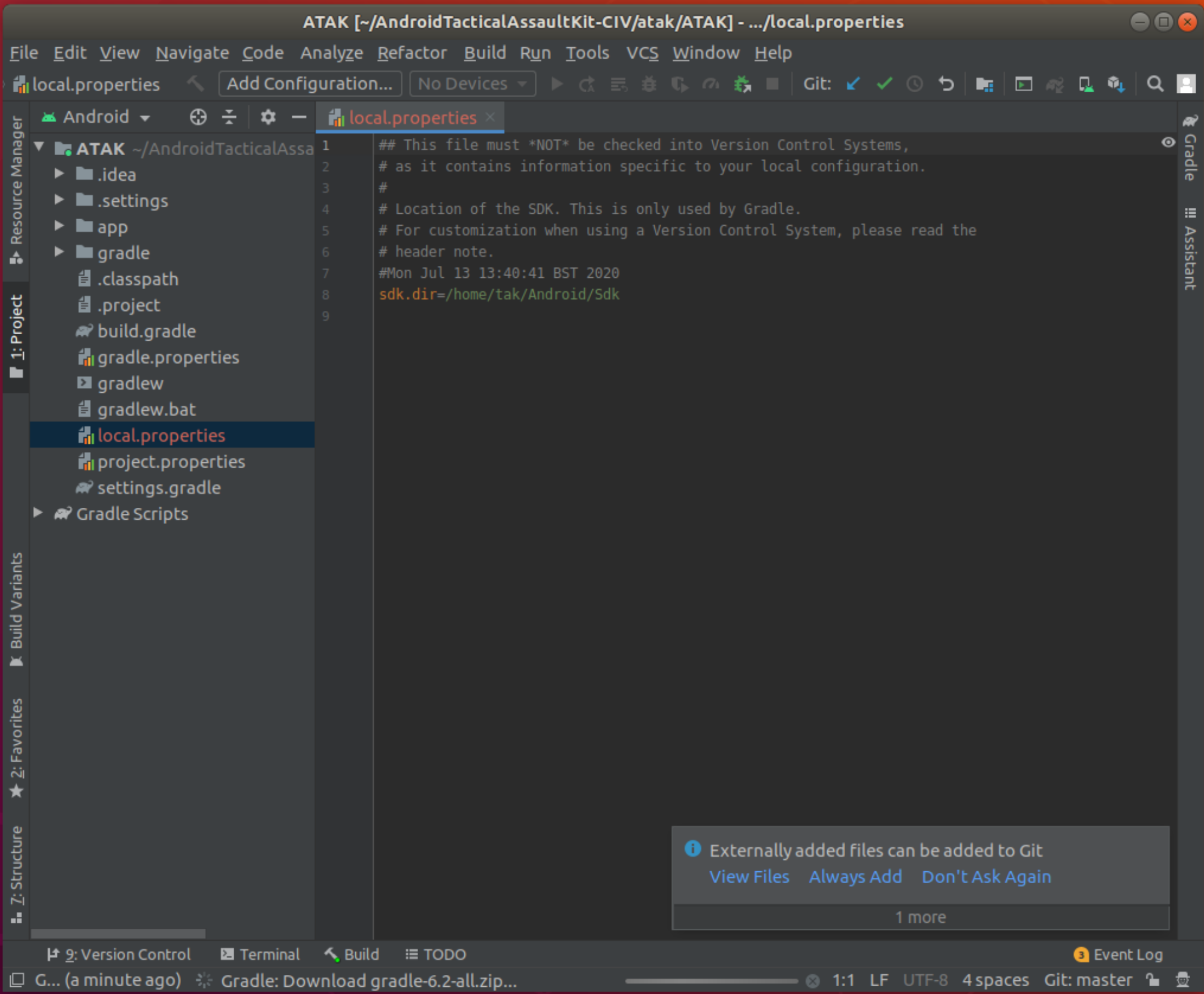The width and height of the screenshot is (1204, 994).
Task: Toggle the Build Variants side panel
Action: pyautogui.click(x=16, y=609)
